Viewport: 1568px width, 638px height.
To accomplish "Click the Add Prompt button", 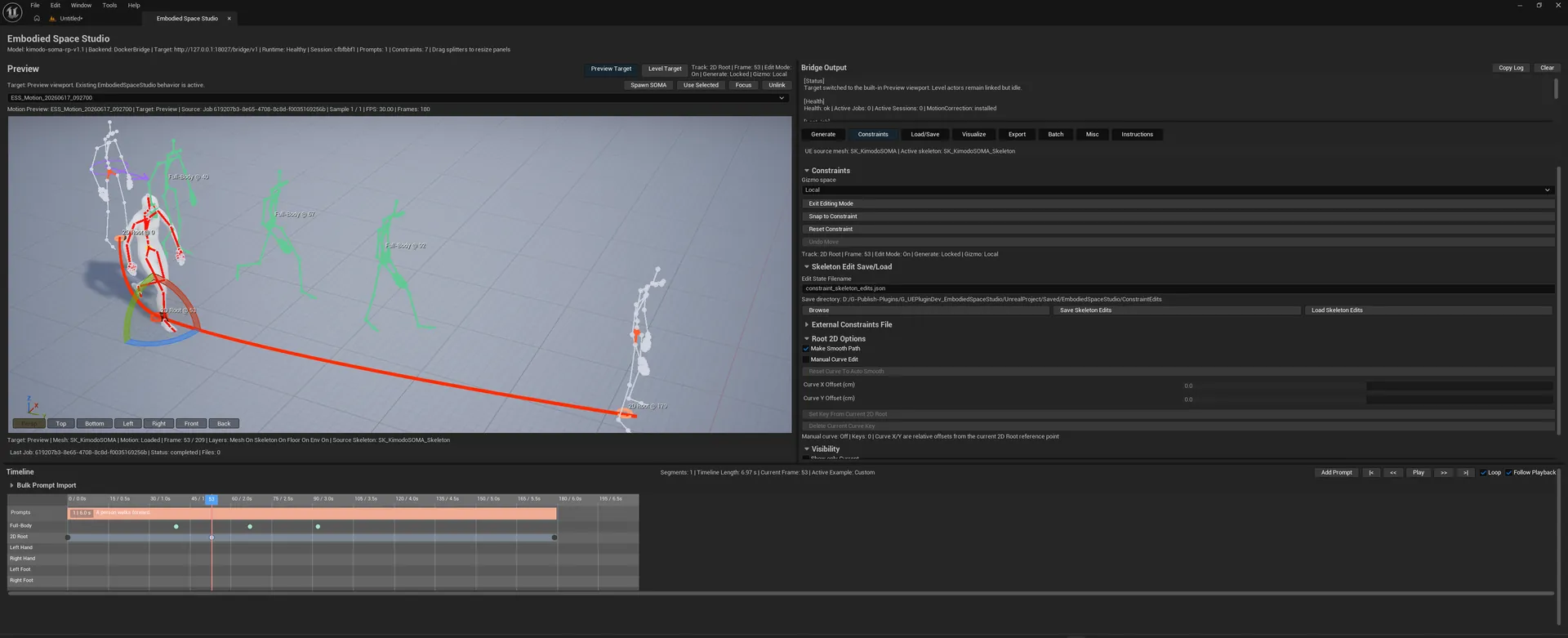I will click(1336, 472).
